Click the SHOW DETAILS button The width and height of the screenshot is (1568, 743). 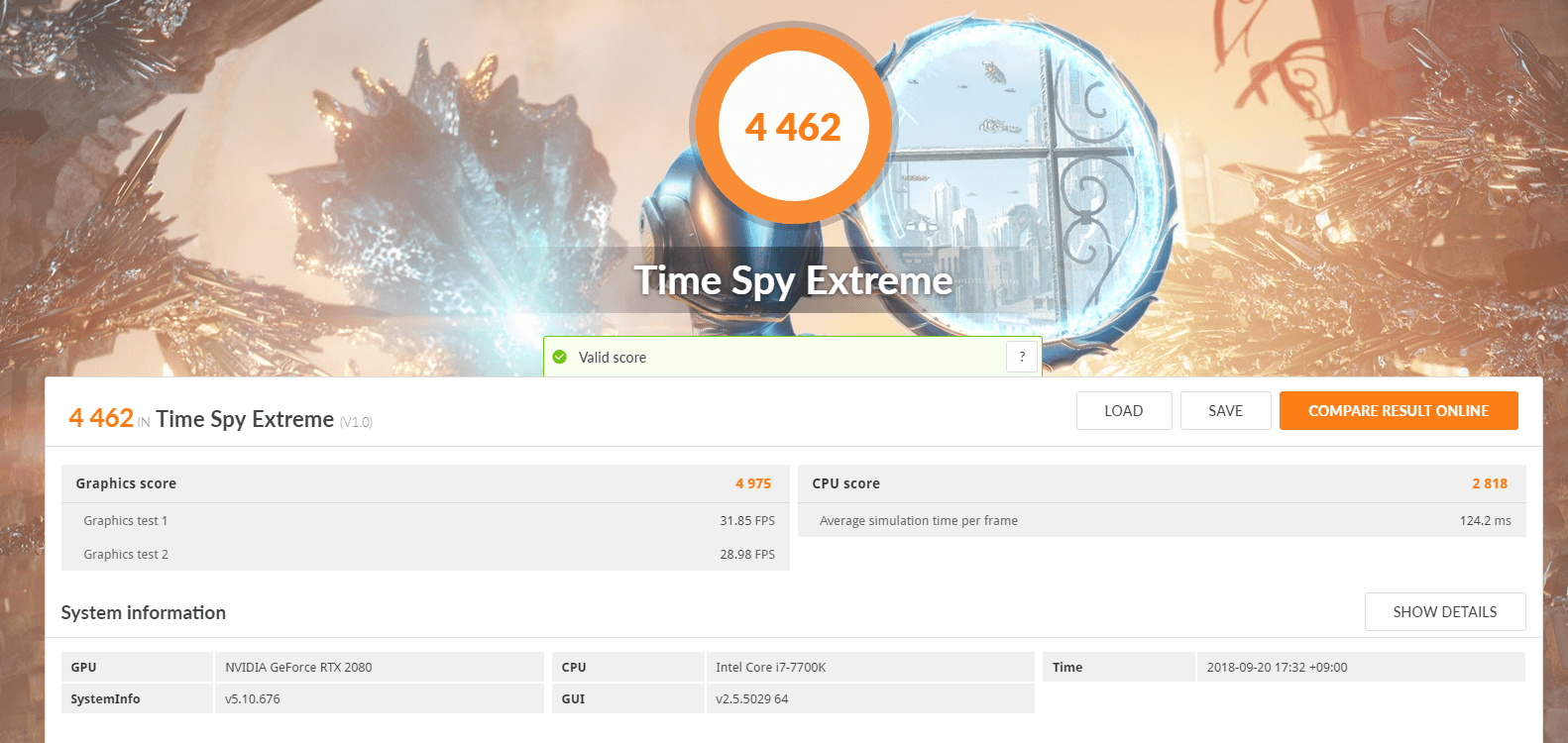pos(1445,611)
